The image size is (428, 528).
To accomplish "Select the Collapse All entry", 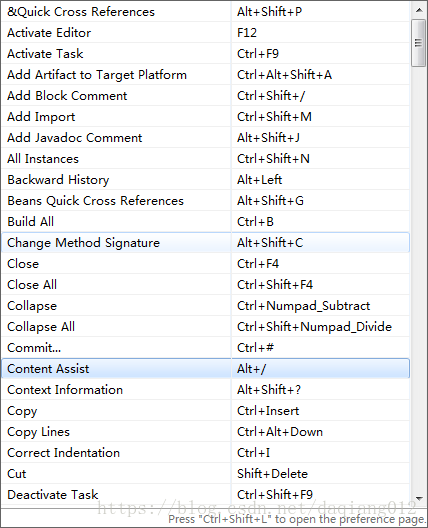I will click(205, 327).
